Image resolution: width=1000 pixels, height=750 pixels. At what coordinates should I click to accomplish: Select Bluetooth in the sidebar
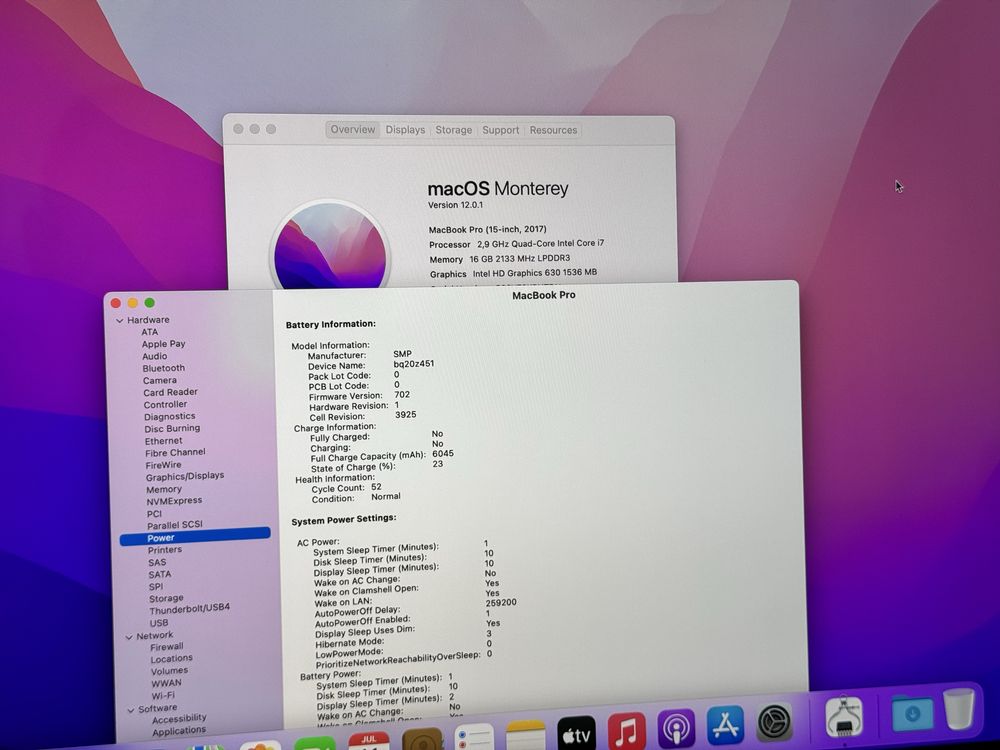coord(163,368)
